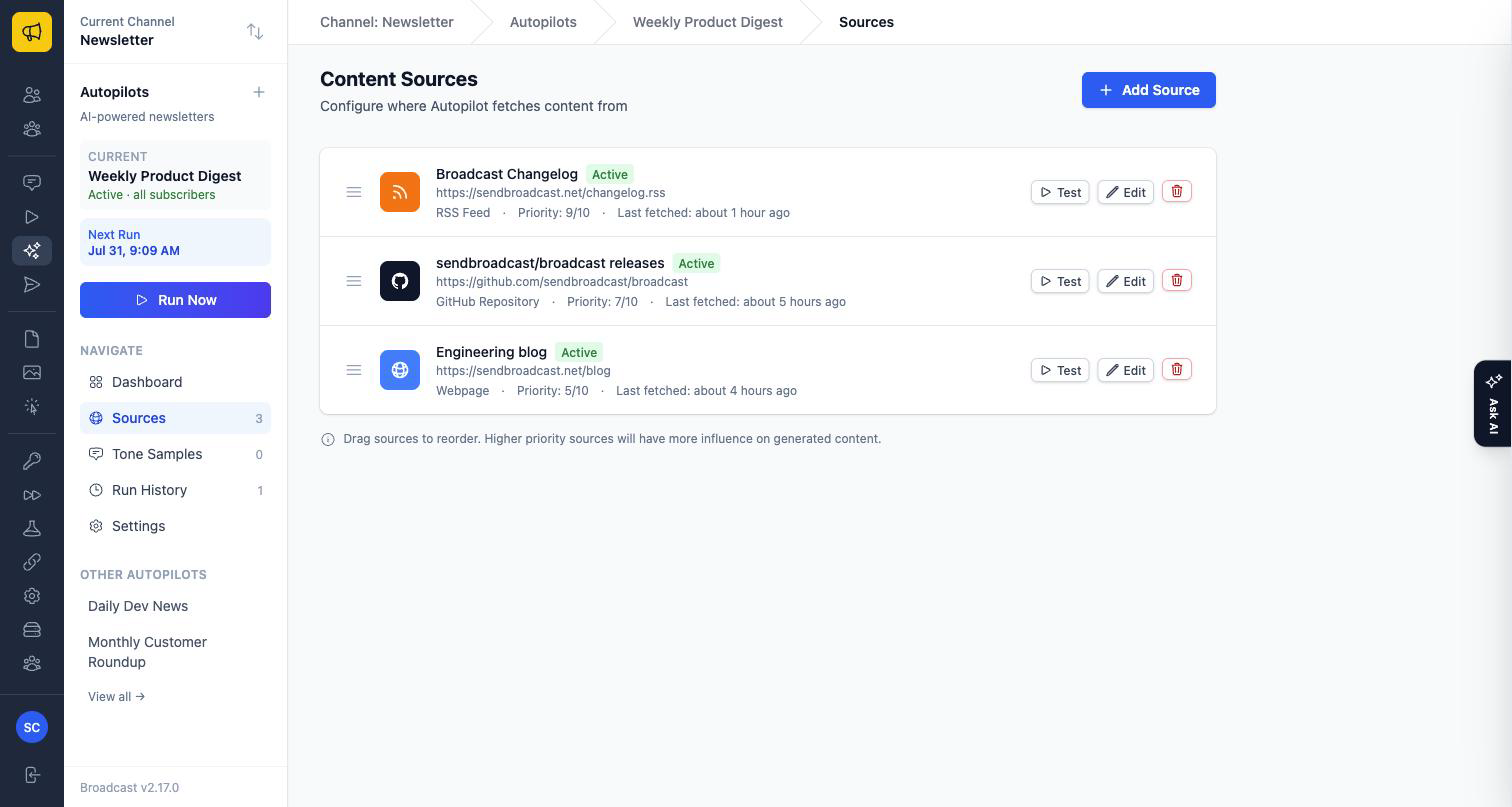Image resolution: width=1512 pixels, height=807 pixels.
Task: Open Tone Samples in the Navigate menu
Action: coord(175,454)
